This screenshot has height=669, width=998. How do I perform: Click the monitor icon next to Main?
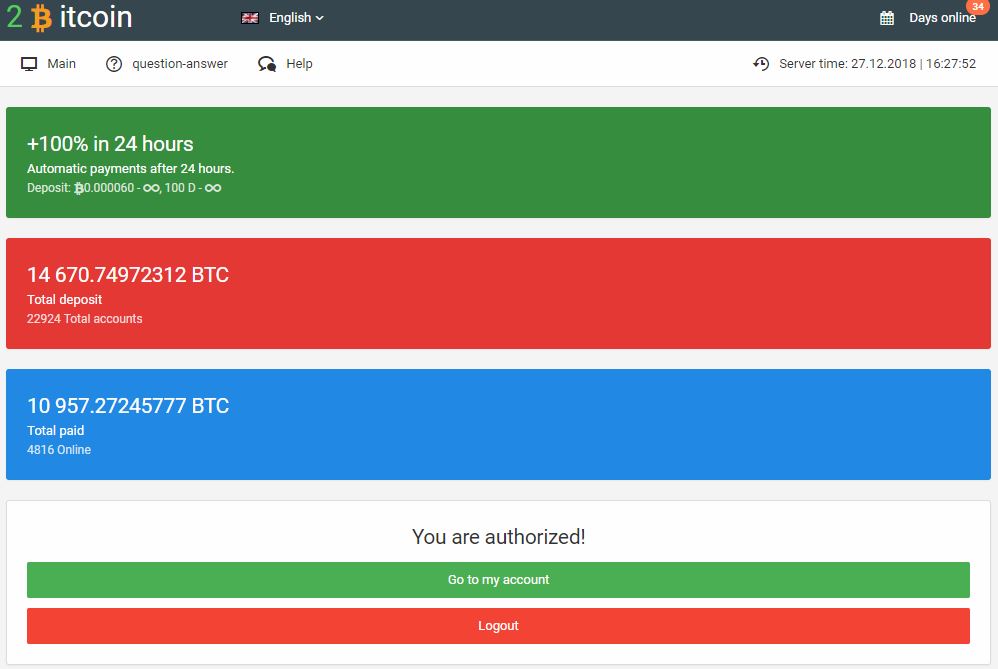click(x=29, y=64)
